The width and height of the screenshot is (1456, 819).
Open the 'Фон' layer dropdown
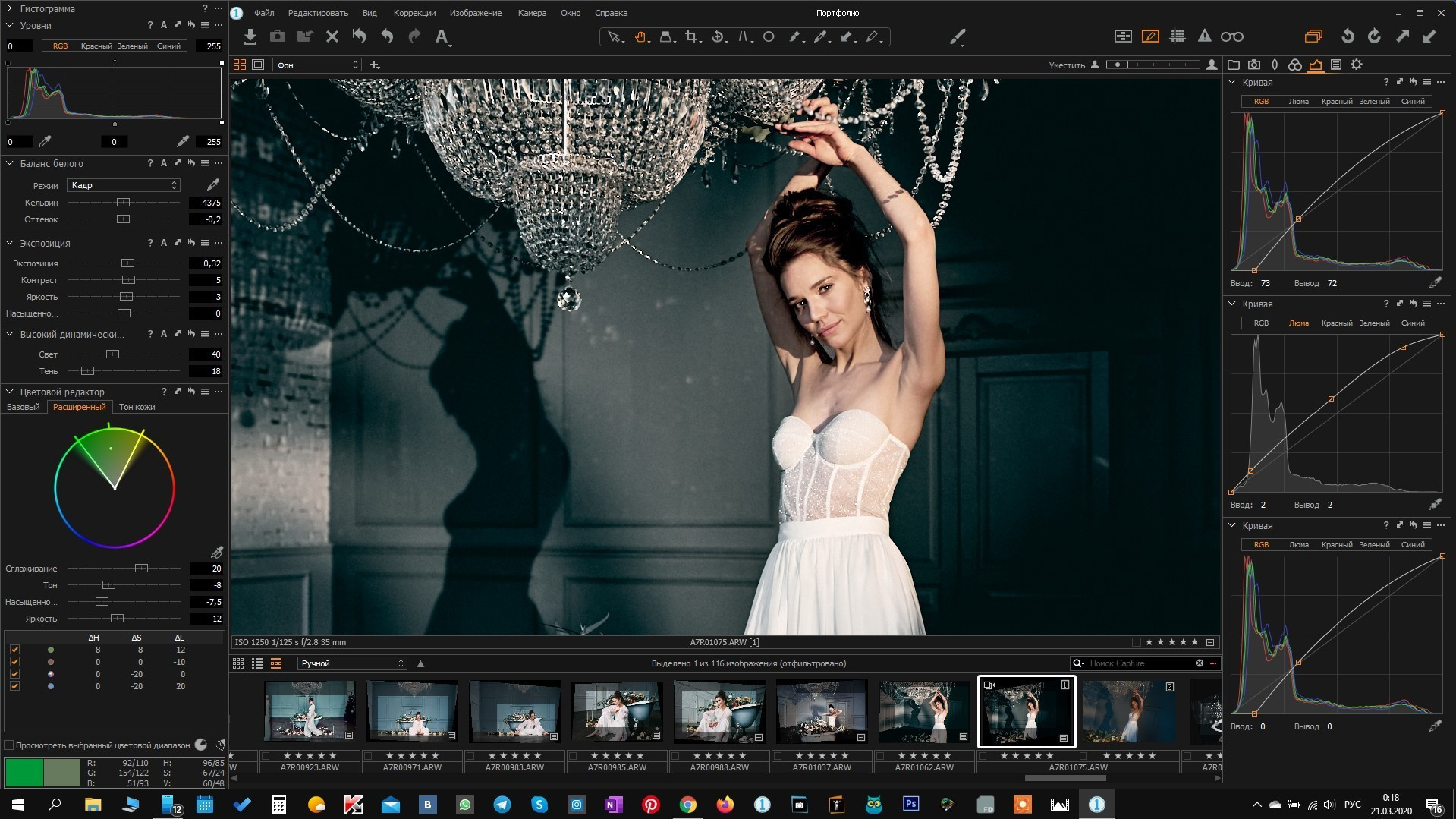coord(316,65)
